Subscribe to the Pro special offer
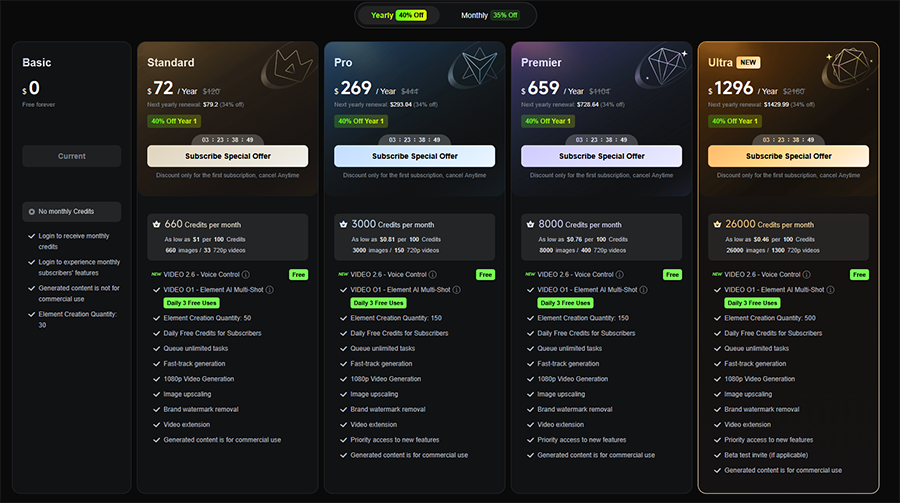Screen dimensions: 900x503 pyautogui.click(x=414, y=156)
